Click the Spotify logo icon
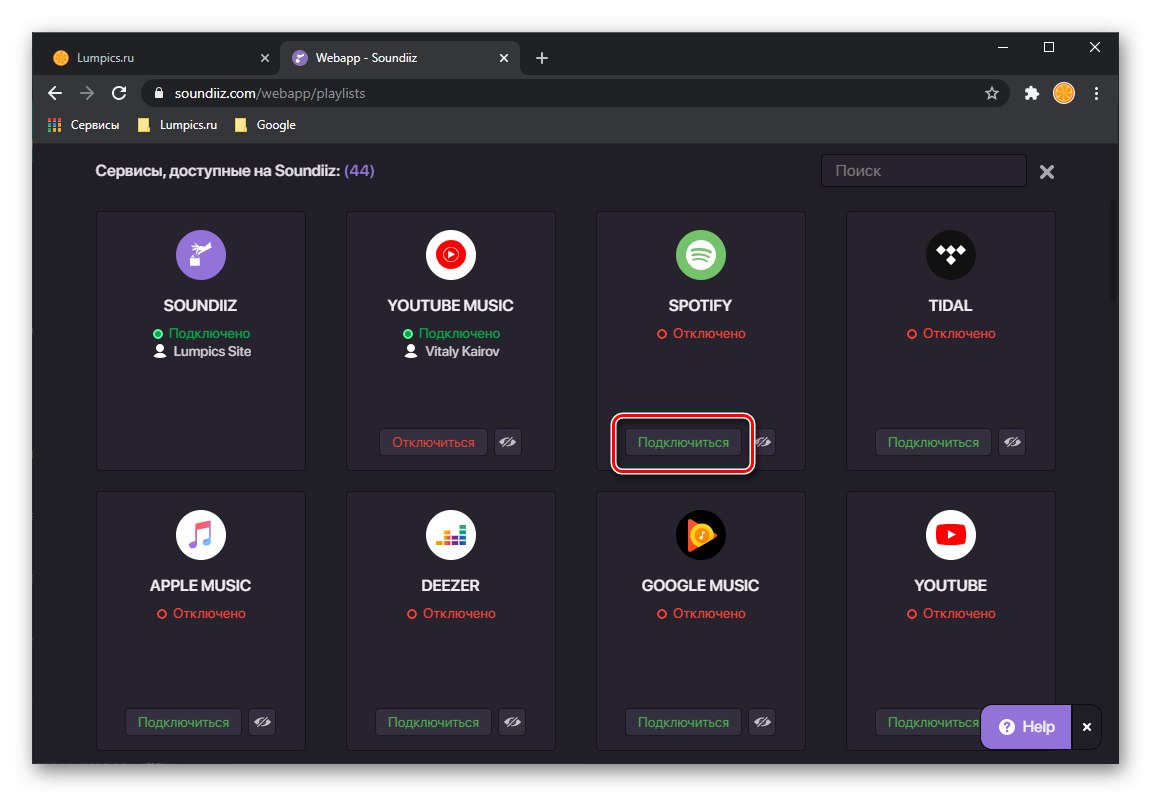Screen dimensions: 1151x796 700,255
